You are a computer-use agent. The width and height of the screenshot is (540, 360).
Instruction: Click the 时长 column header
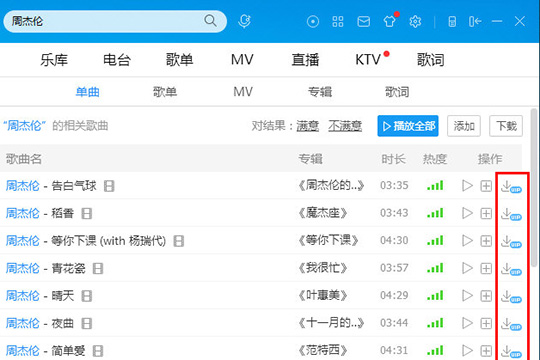(x=393, y=159)
